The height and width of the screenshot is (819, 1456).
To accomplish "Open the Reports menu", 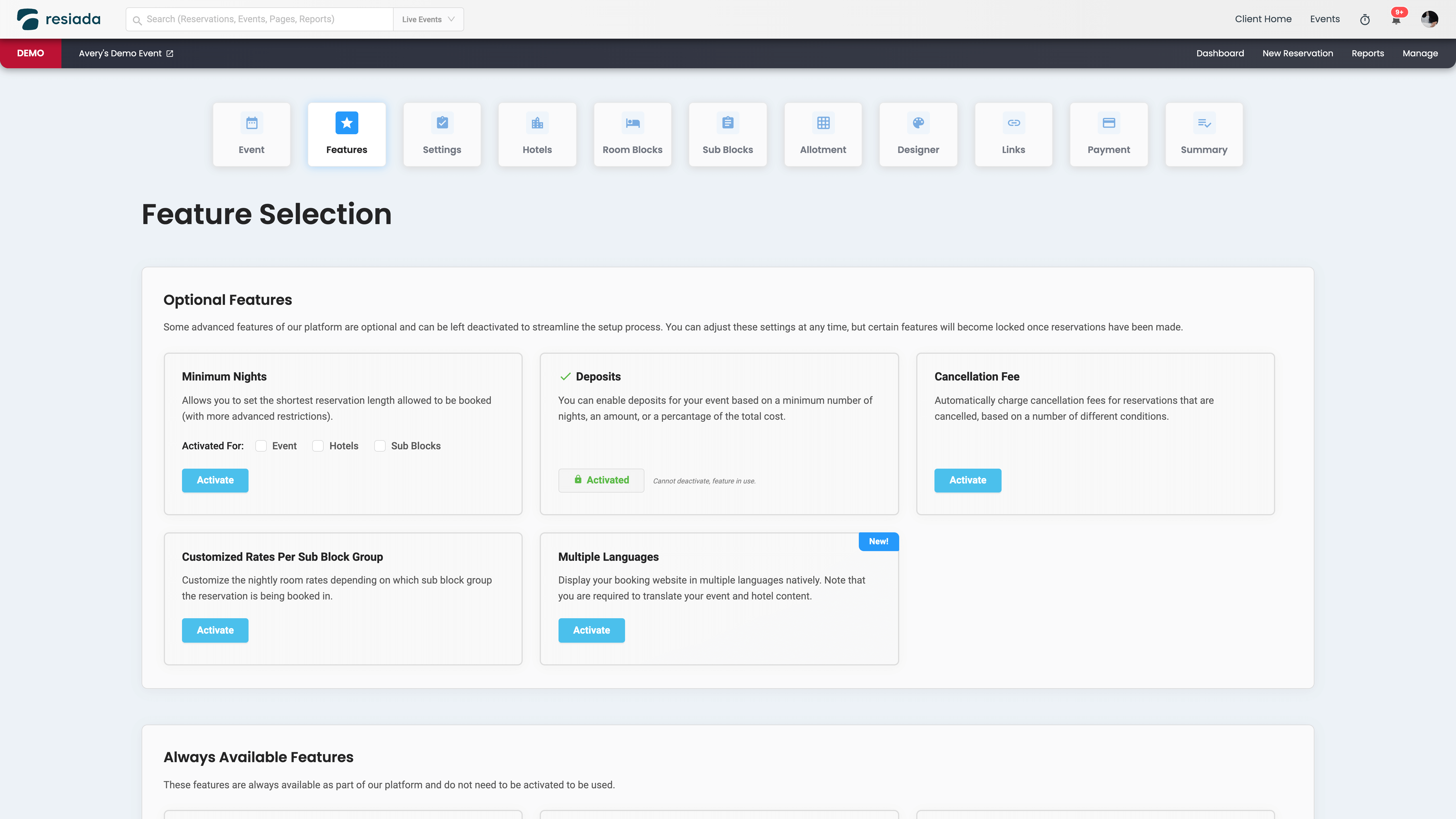I will [1367, 53].
